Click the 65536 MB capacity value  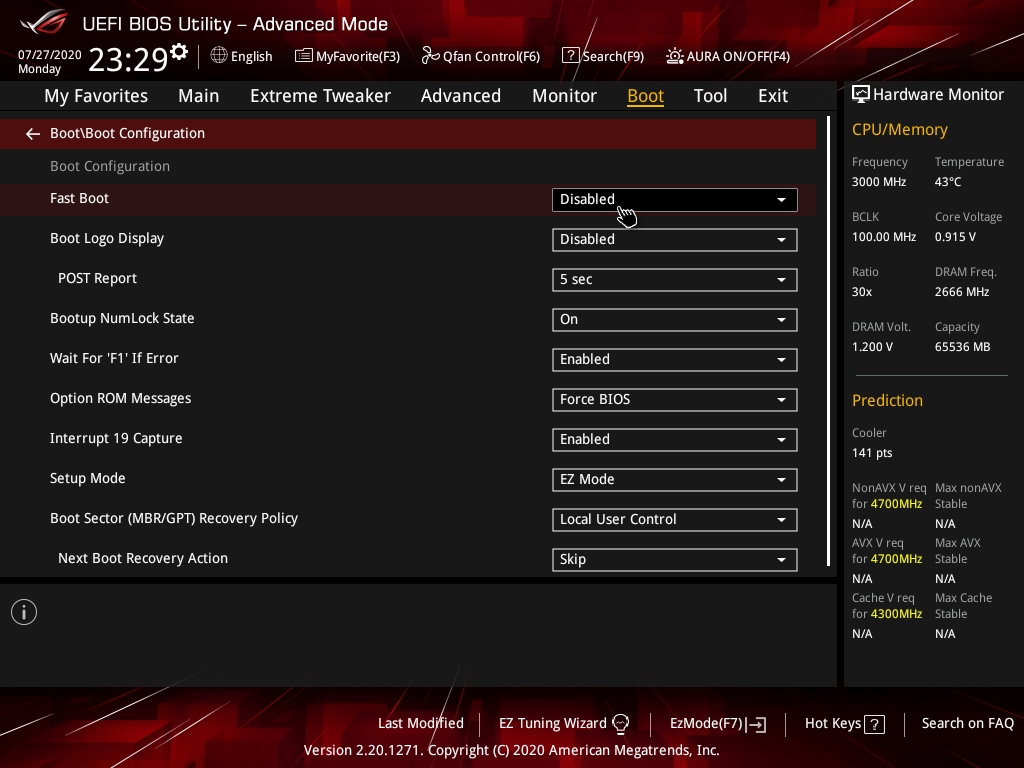click(x=963, y=347)
